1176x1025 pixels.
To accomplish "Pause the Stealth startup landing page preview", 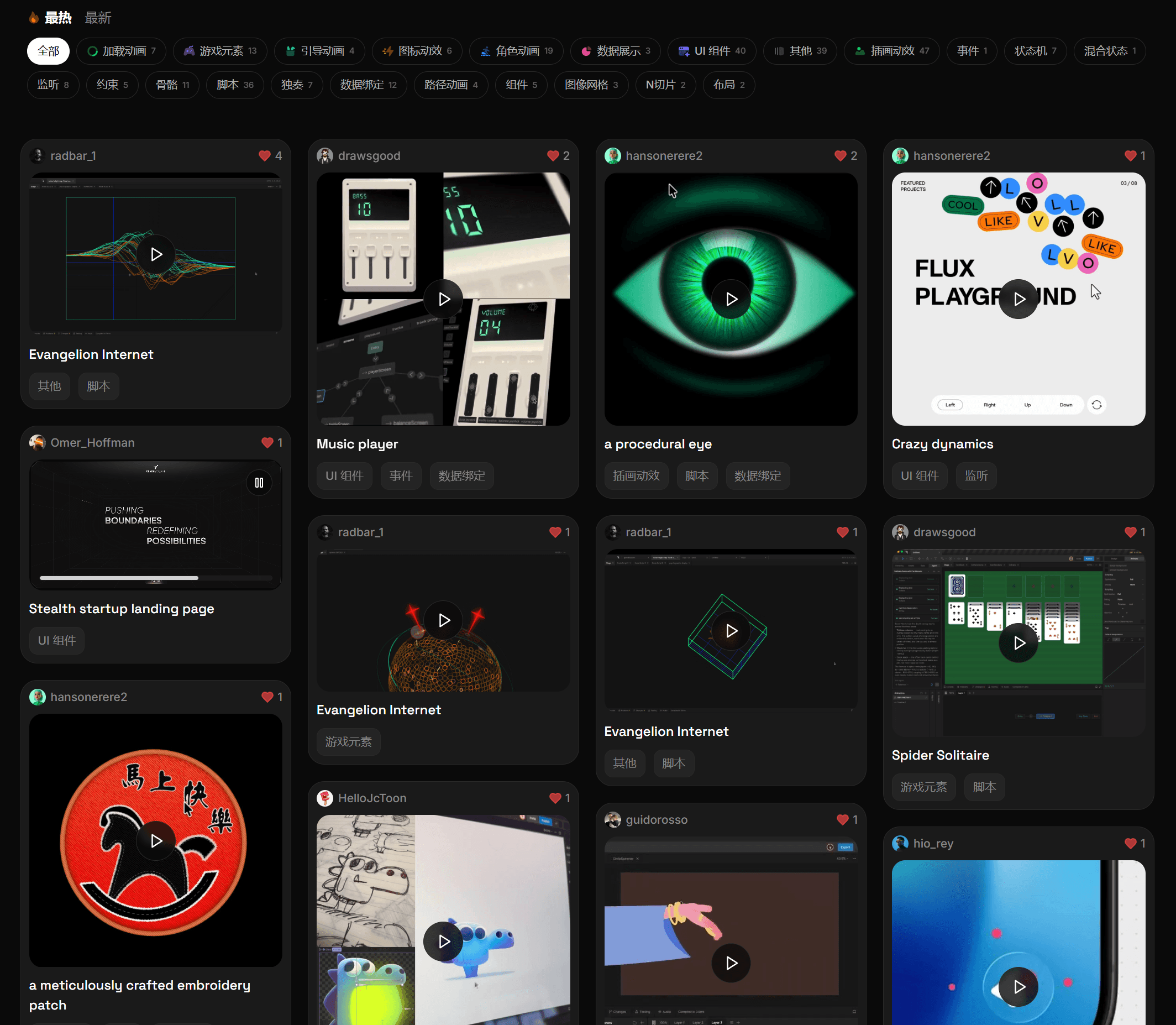I will click(x=259, y=483).
